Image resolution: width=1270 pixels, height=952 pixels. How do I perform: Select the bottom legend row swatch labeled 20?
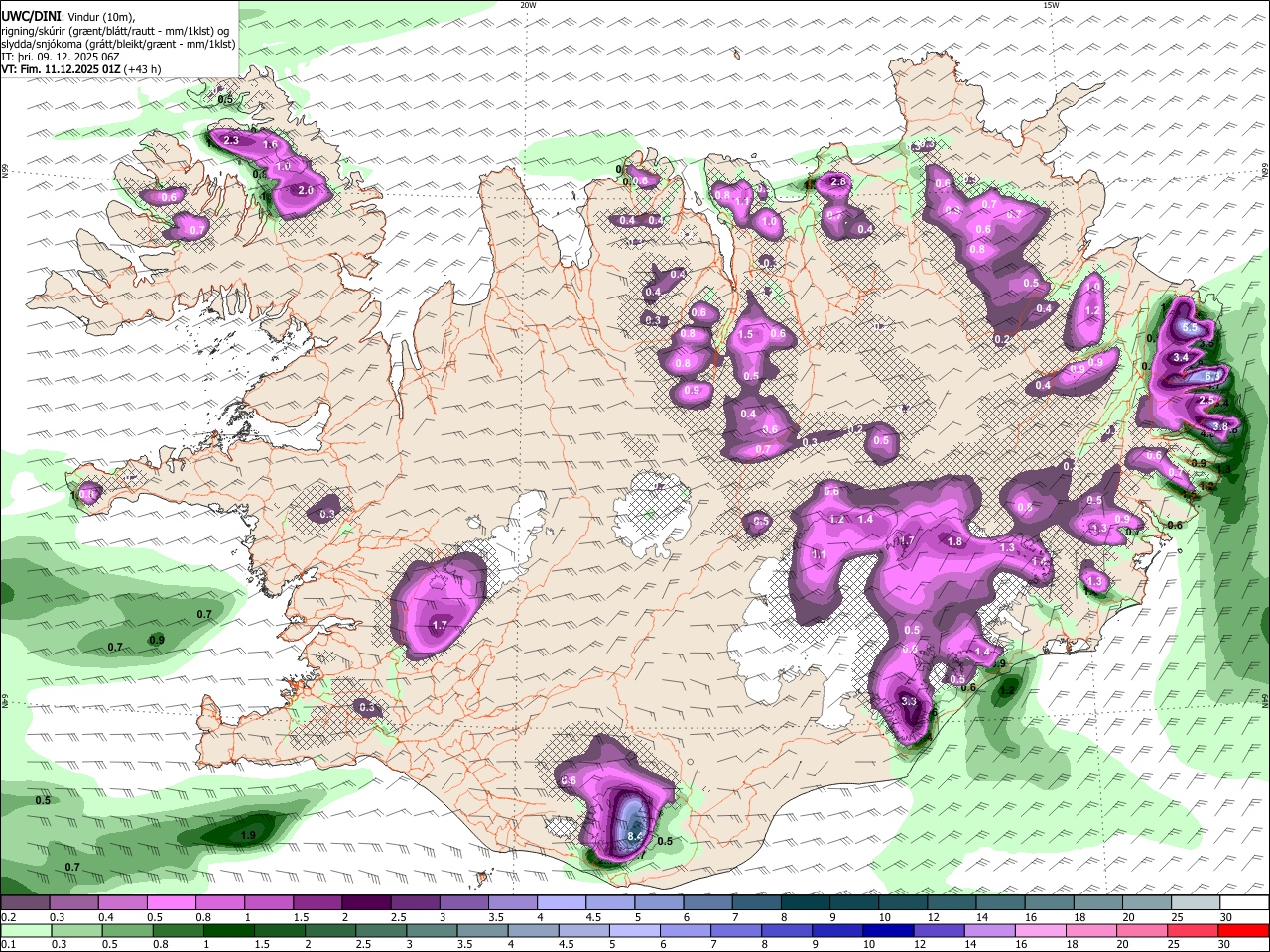pyautogui.click(x=1142, y=931)
